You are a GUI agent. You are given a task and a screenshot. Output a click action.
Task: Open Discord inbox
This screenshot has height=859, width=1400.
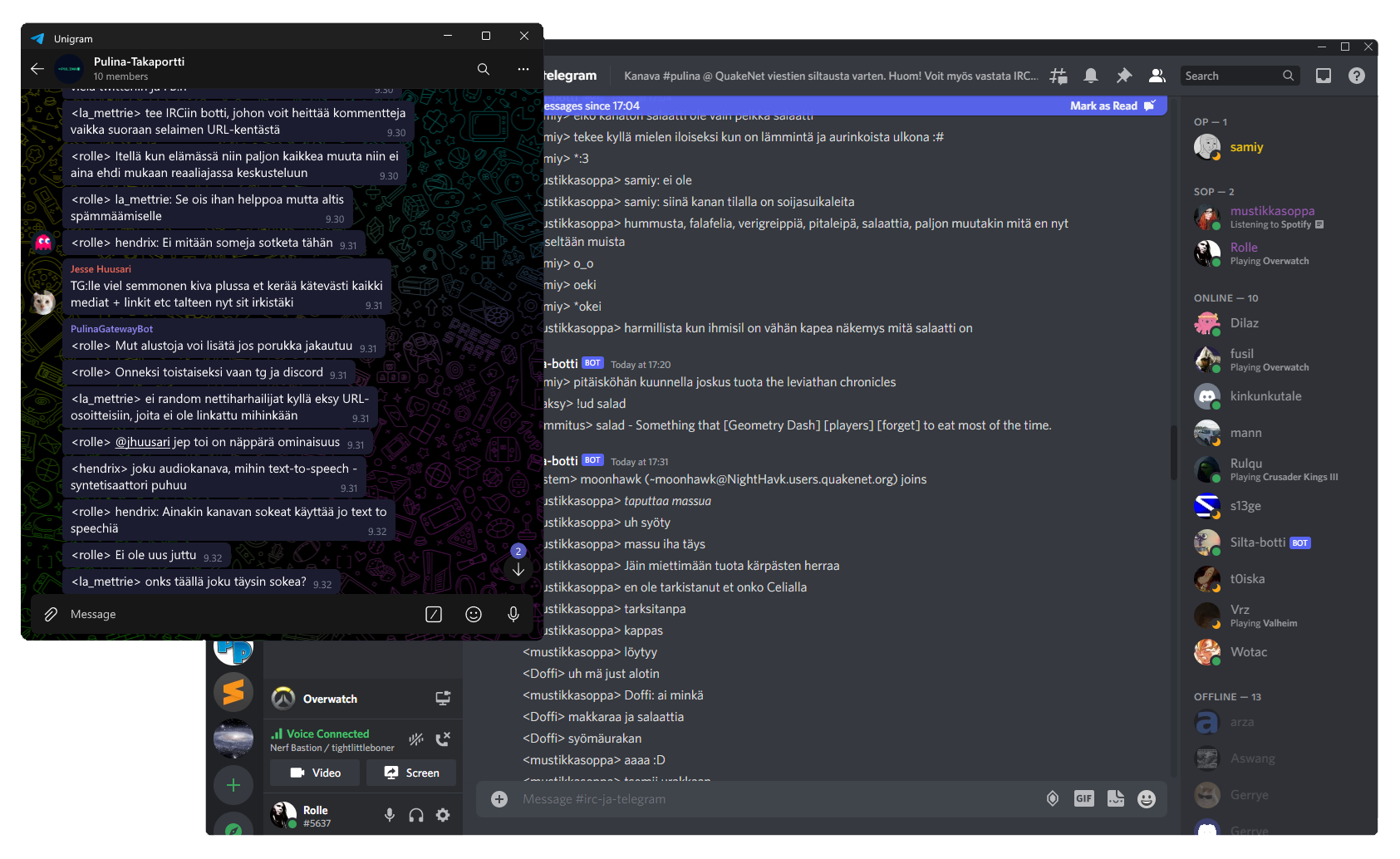click(x=1324, y=76)
